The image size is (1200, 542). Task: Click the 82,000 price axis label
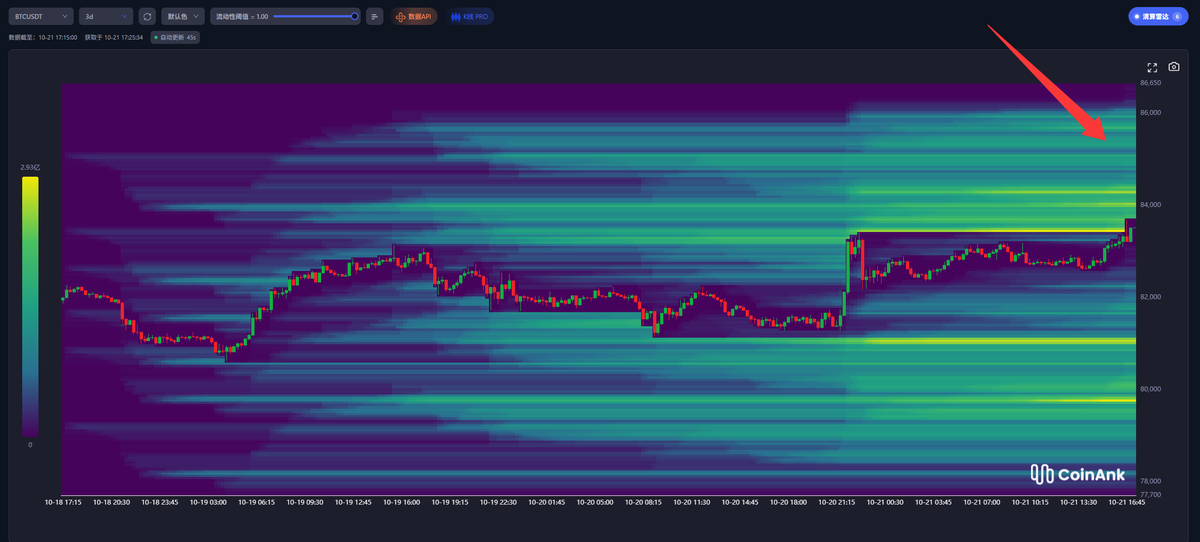tap(1150, 297)
